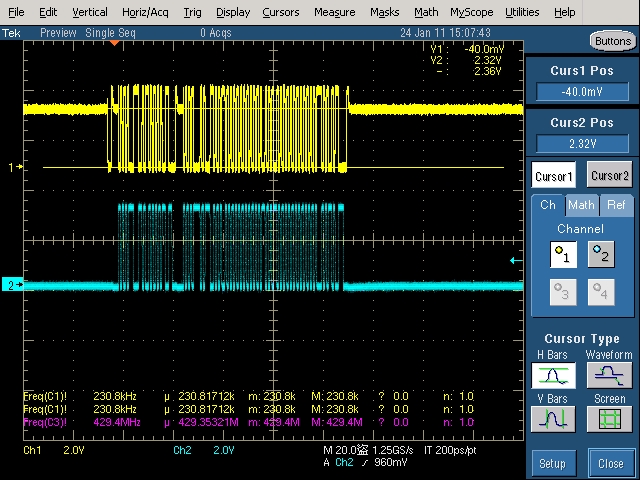Click the Buttons mode button
This screenshot has width=640, height=480.
coord(613,41)
